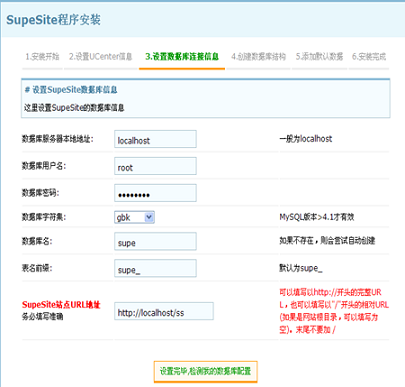Click the label 数据库密码
This screenshot has height=387, width=405.
tap(40, 193)
